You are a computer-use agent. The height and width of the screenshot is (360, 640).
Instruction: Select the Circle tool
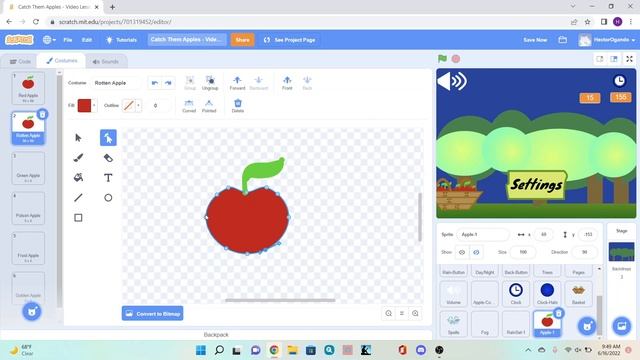108,198
